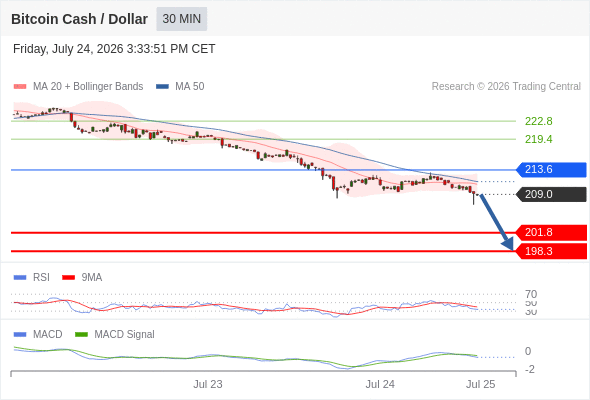Click the Bitcoin Cash / Dollar title
The image size is (590, 400).
pos(79,19)
